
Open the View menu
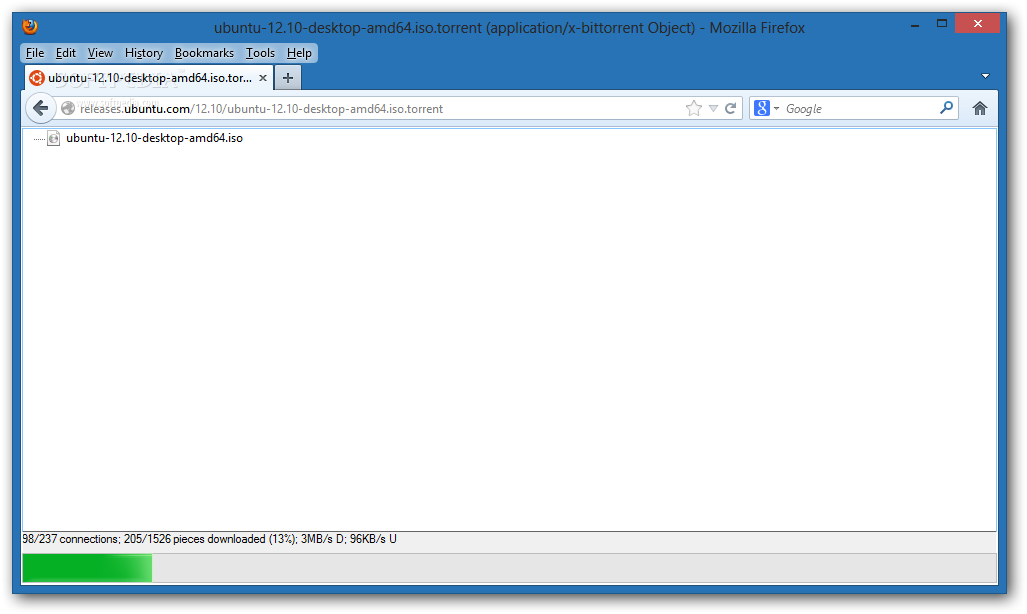(x=100, y=53)
